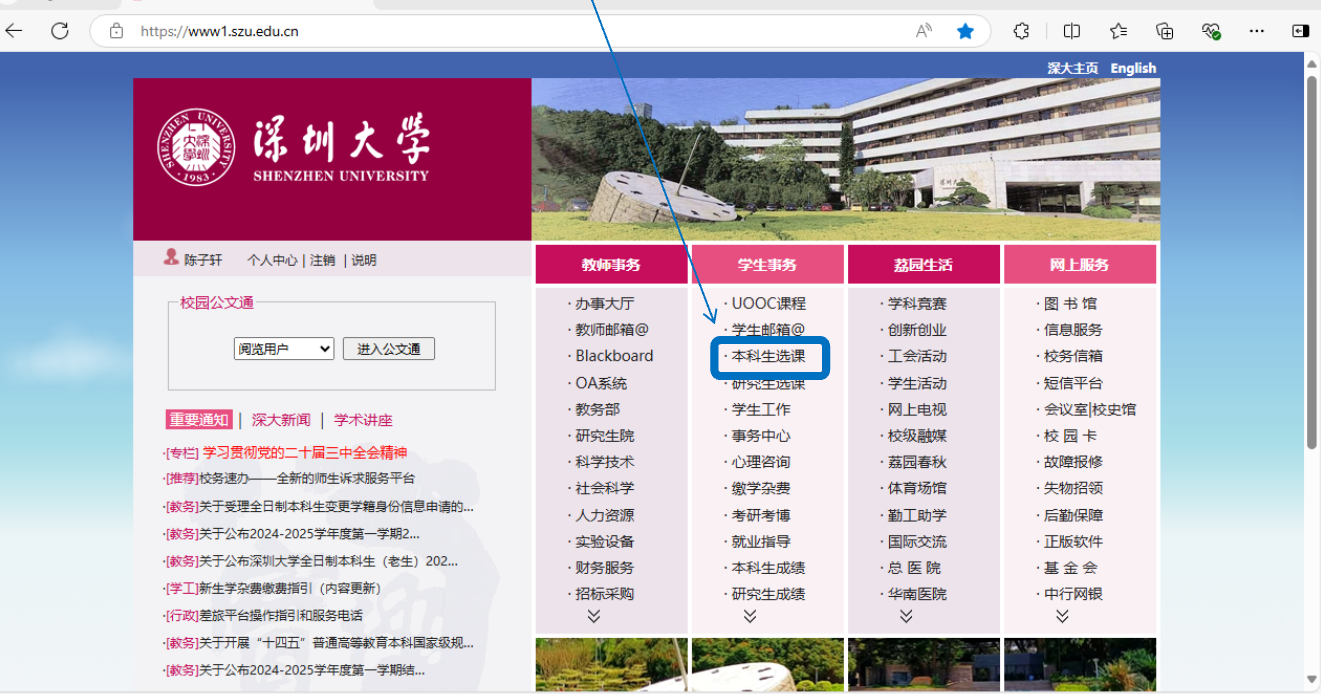
Task: Open notice 新生学杂费缴费指引
Action: pyautogui.click(x=290, y=588)
